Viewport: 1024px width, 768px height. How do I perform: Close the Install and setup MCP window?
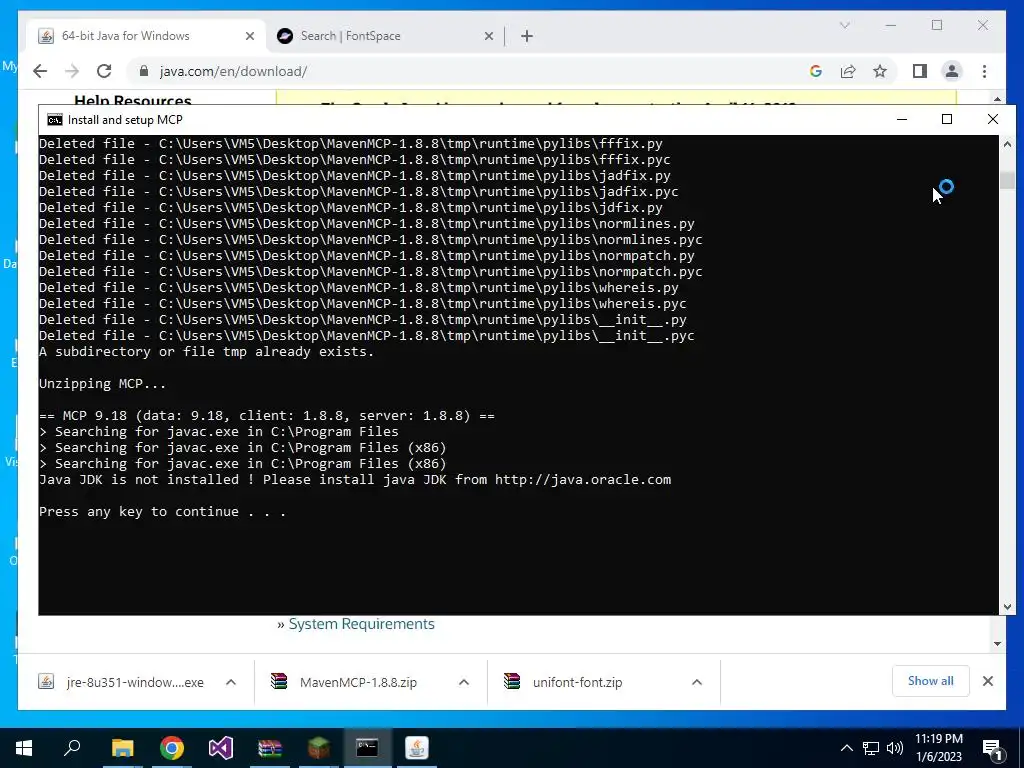point(993,119)
